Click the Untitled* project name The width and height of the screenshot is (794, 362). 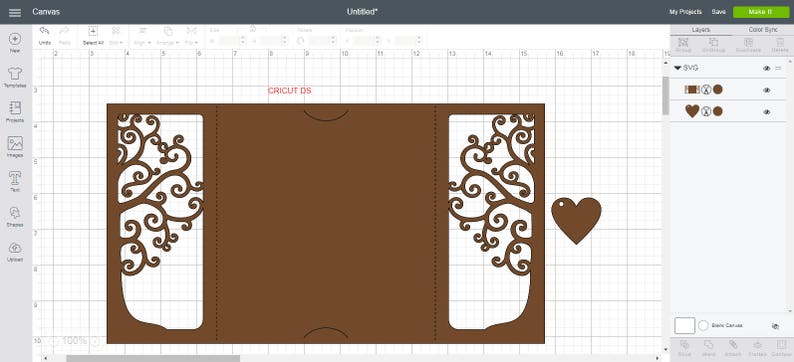pyautogui.click(x=362, y=12)
